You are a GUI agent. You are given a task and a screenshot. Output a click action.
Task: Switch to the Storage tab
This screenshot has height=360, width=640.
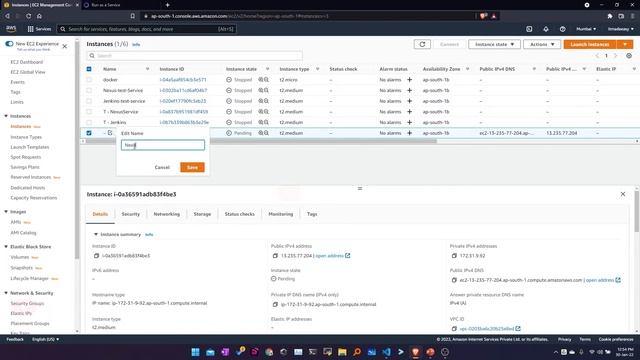[202, 214]
